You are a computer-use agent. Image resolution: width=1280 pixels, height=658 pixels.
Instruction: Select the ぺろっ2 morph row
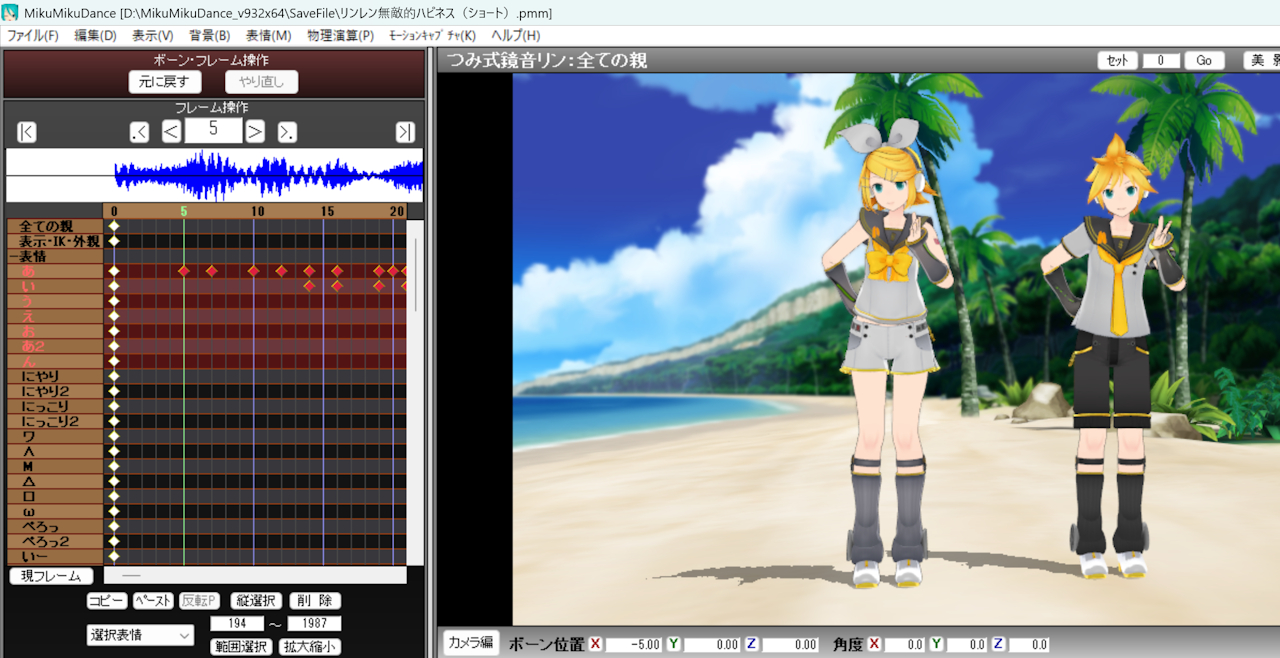[55, 541]
